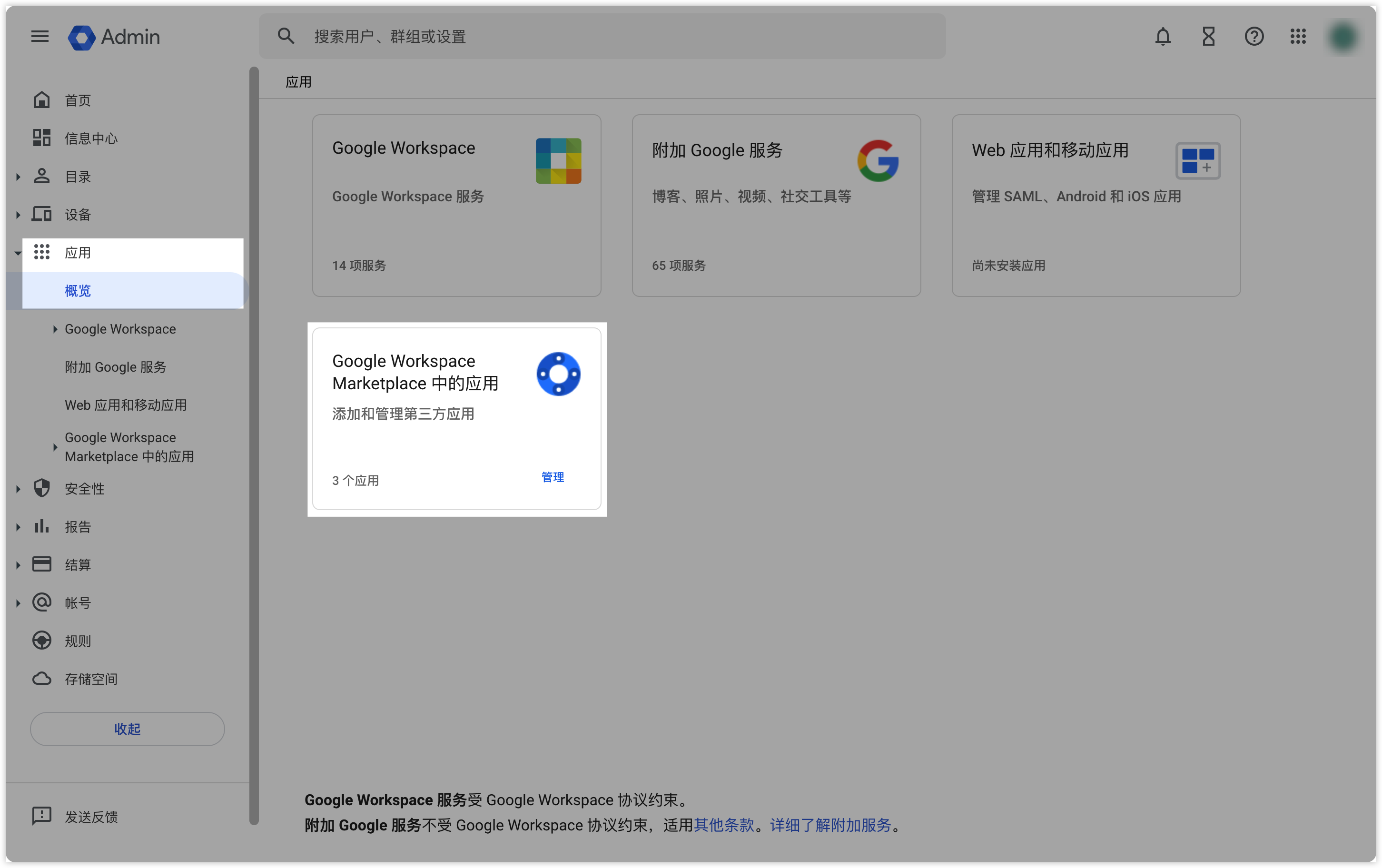Expand the 目录 directory section

point(18,176)
